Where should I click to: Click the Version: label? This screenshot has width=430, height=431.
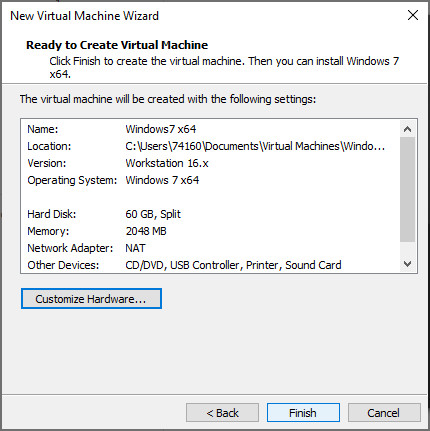tap(47, 163)
